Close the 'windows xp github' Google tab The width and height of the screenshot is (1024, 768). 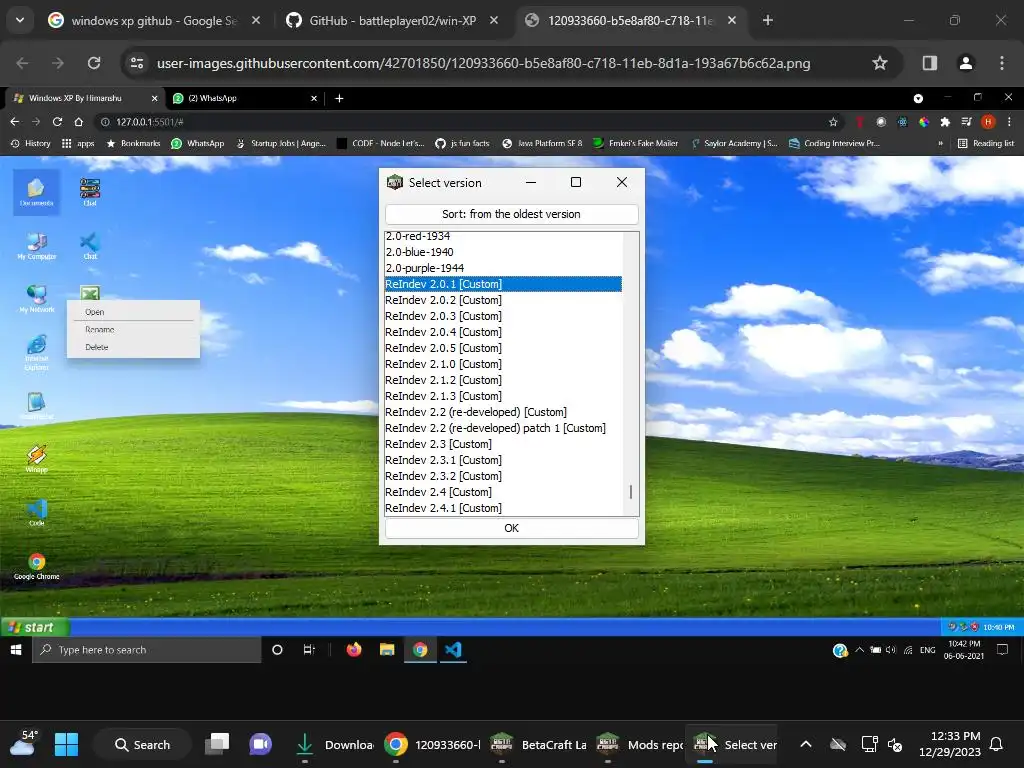point(256,20)
